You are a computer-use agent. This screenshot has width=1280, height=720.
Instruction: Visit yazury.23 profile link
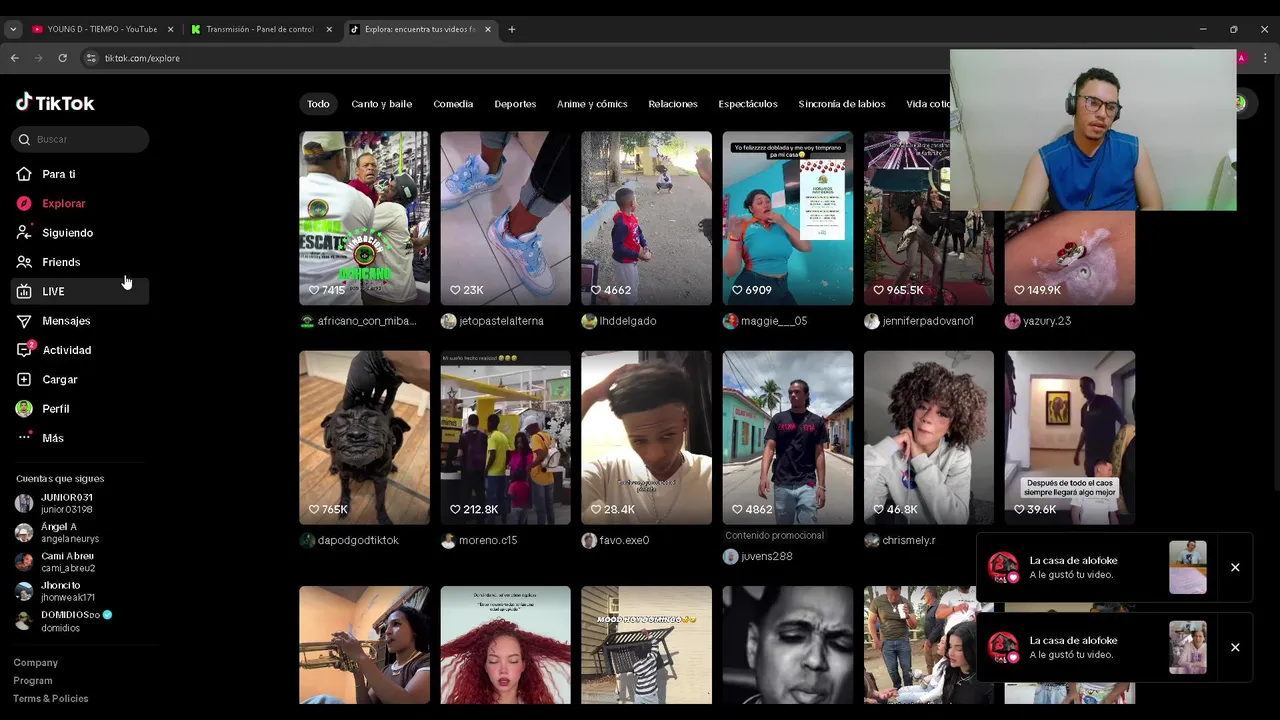tap(1038, 321)
